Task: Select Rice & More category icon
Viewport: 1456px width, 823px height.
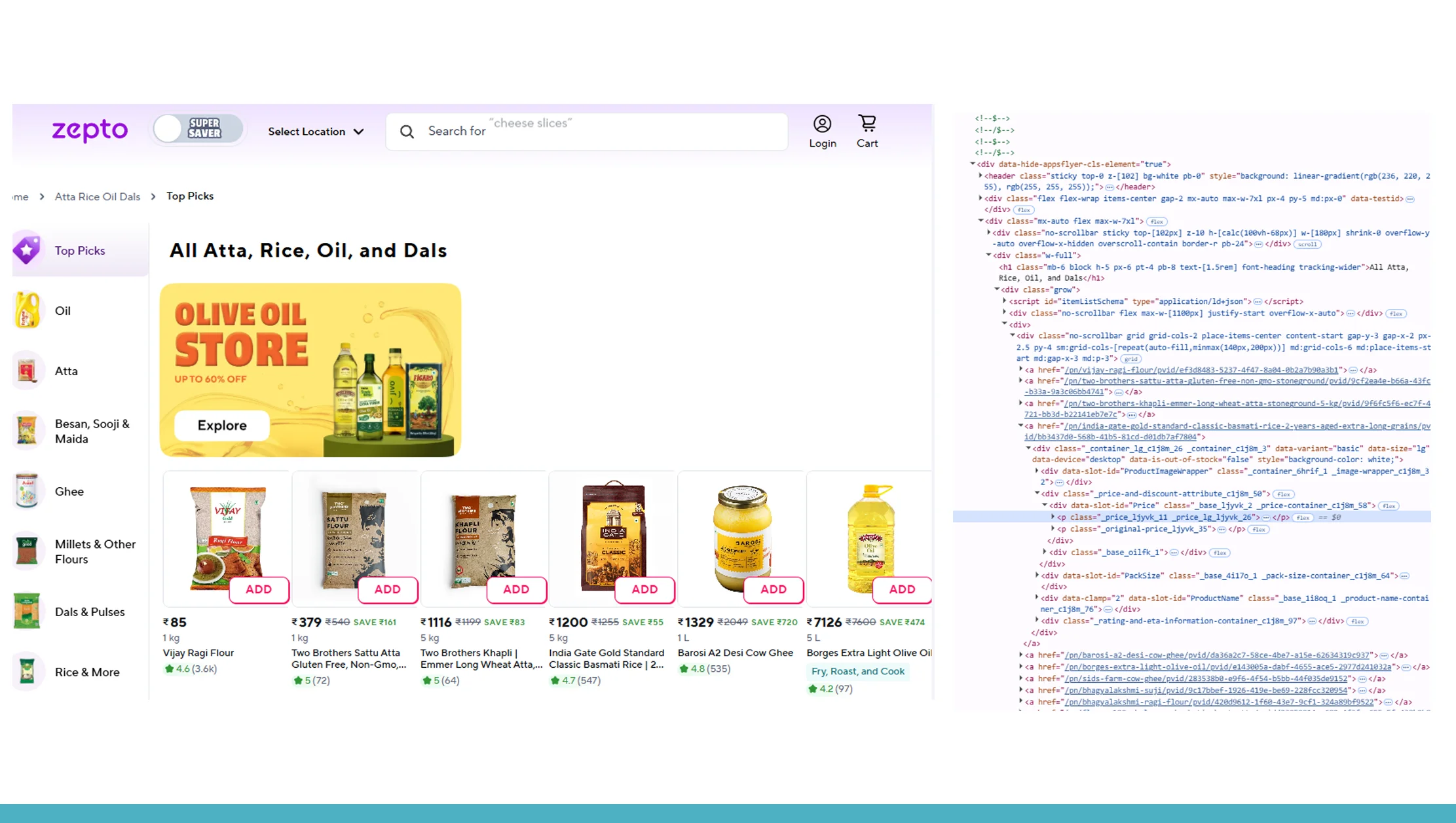Action: pos(27,672)
